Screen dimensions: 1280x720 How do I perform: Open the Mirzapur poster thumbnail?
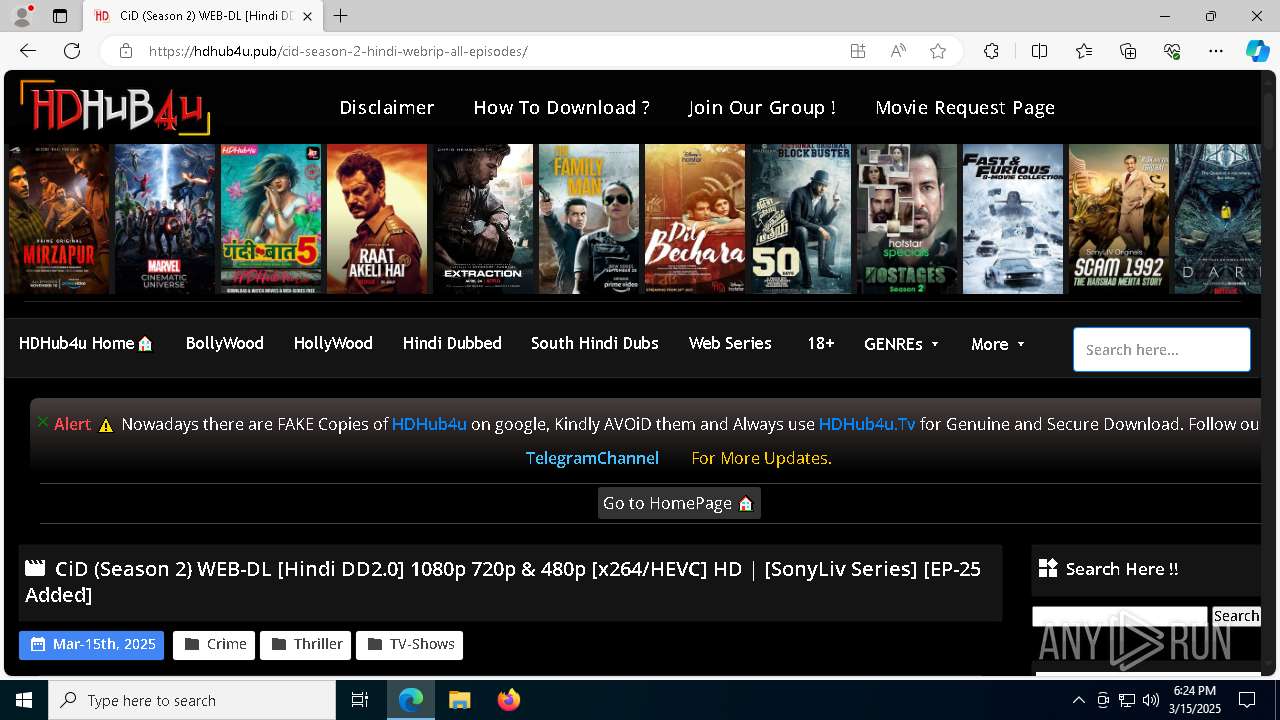(x=59, y=219)
